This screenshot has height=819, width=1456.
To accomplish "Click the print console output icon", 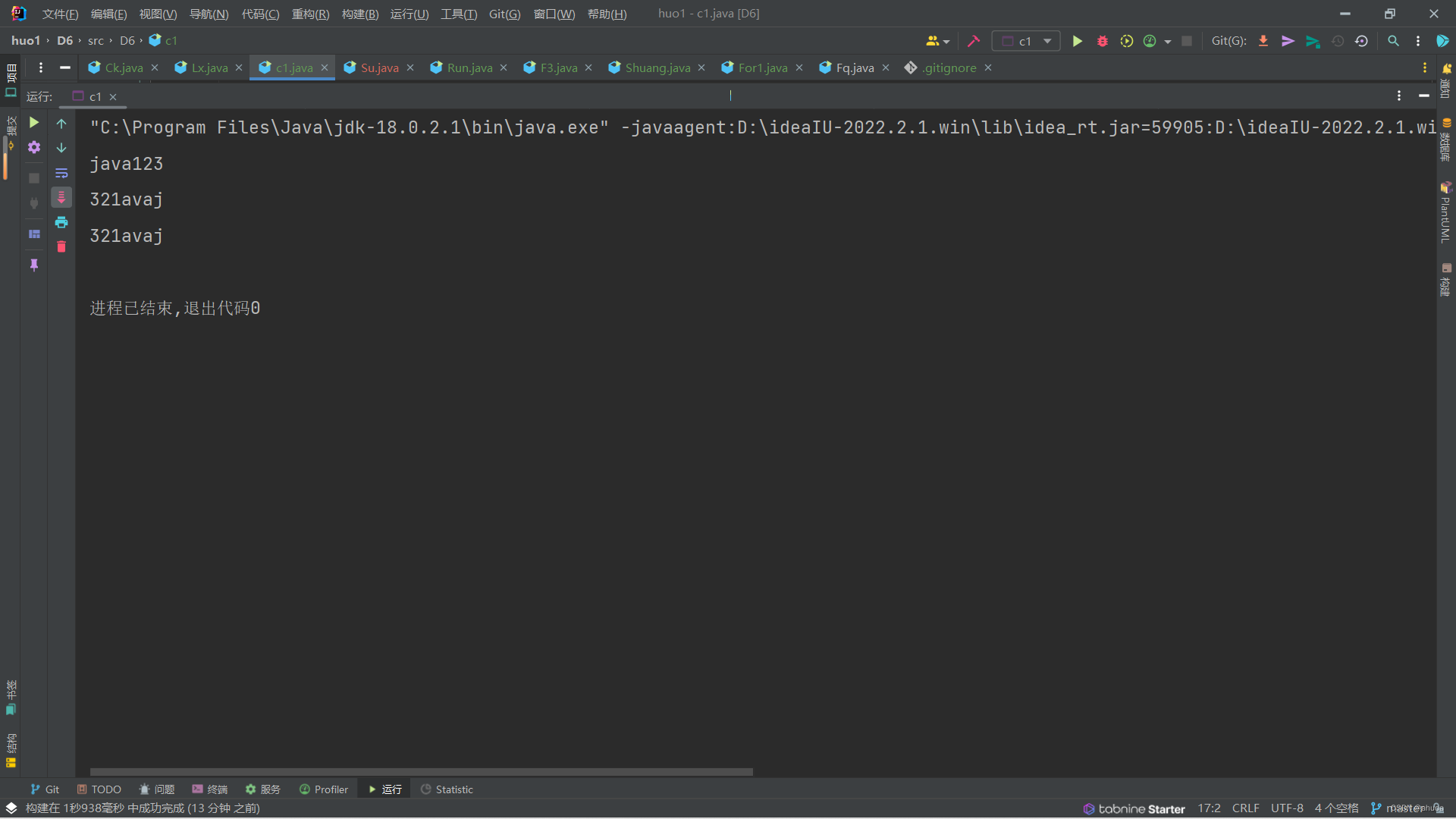I will pos(61,222).
